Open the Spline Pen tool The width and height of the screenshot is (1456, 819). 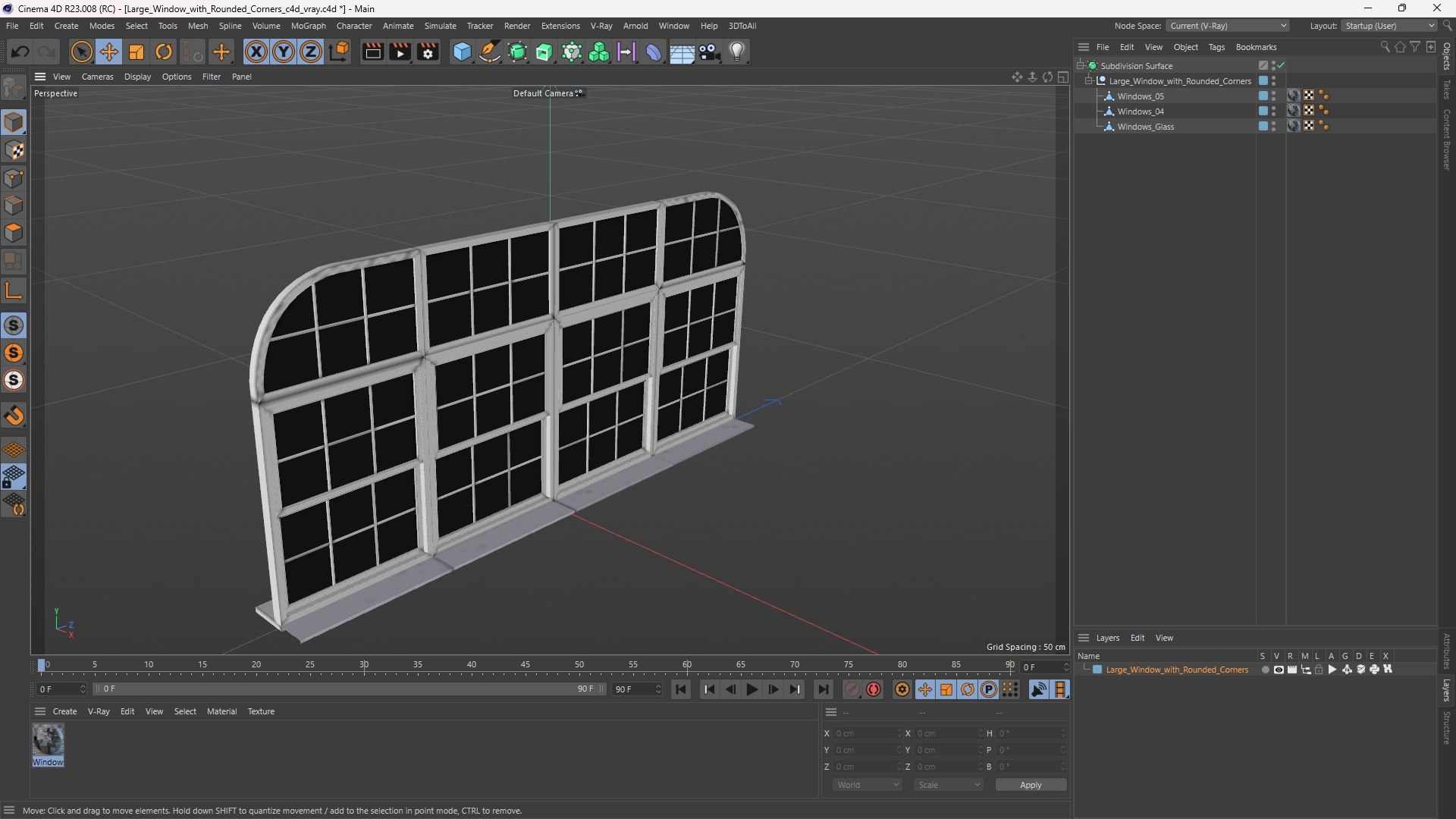click(490, 52)
